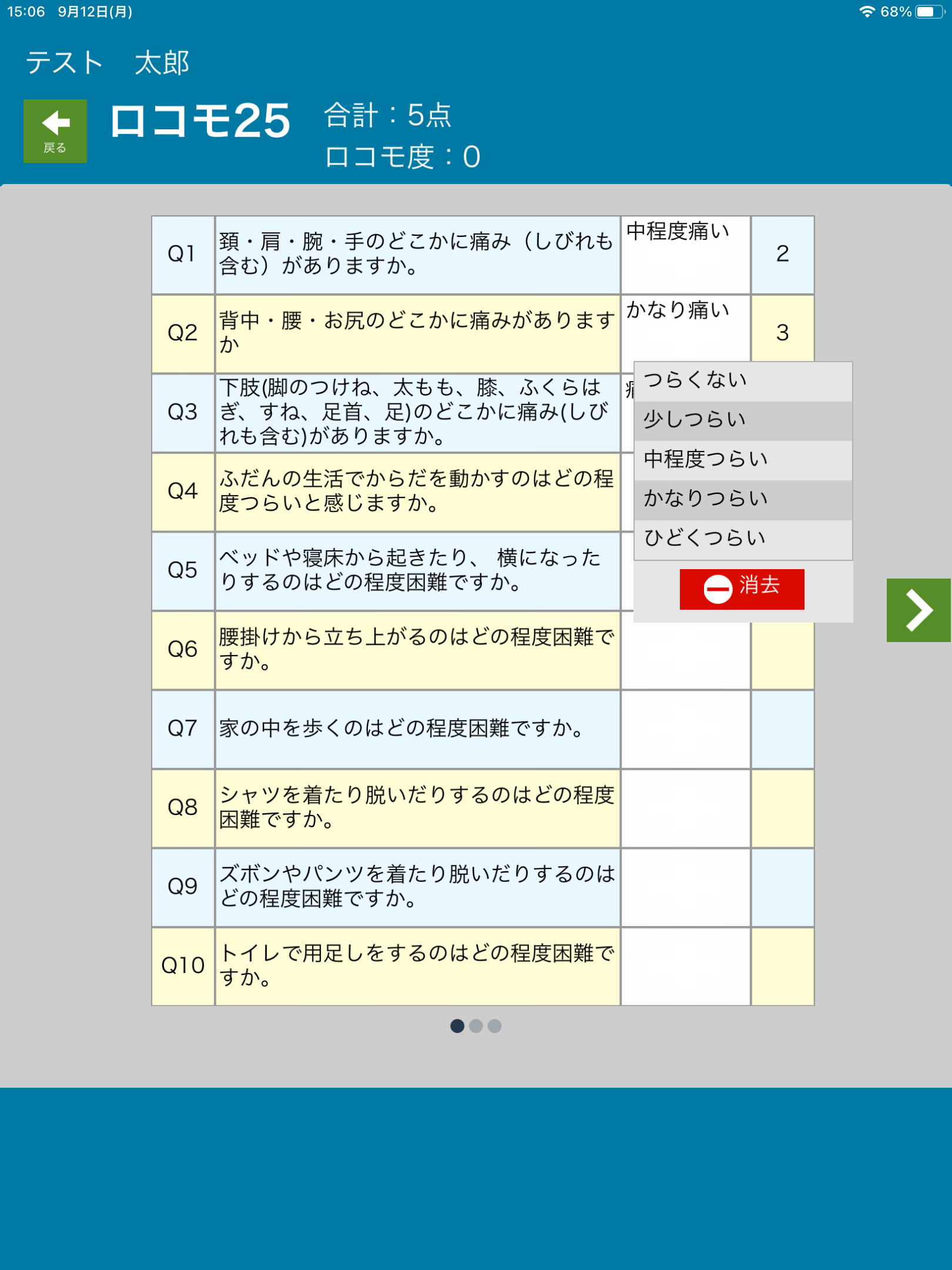The image size is (952, 1270).
Task: Tap the Wi-Fi icon in status bar
Action: pyautogui.click(x=868, y=11)
